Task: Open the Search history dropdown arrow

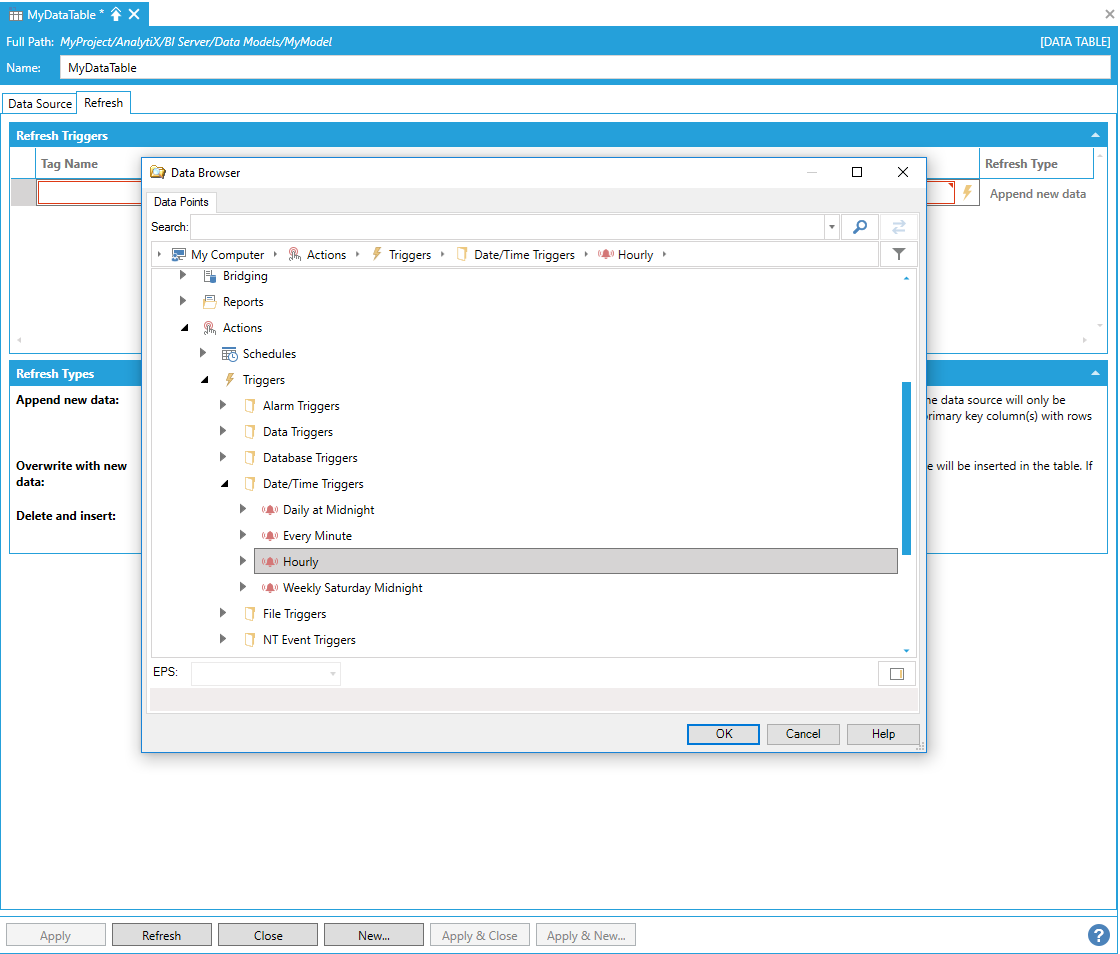Action: (832, 227)
